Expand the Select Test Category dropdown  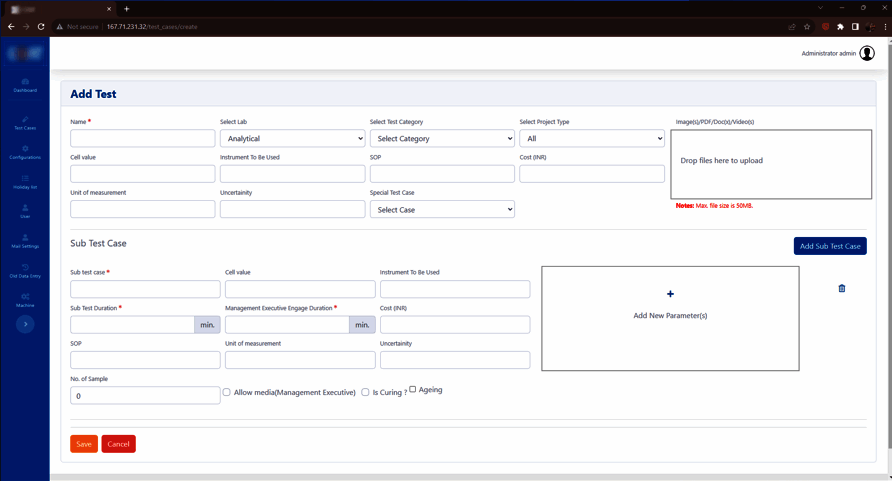pos(442,139)
